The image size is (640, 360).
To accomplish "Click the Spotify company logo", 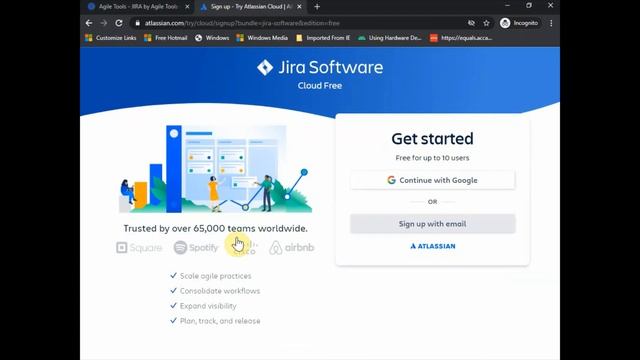I will pyautogui.click(x=196, y=247).
